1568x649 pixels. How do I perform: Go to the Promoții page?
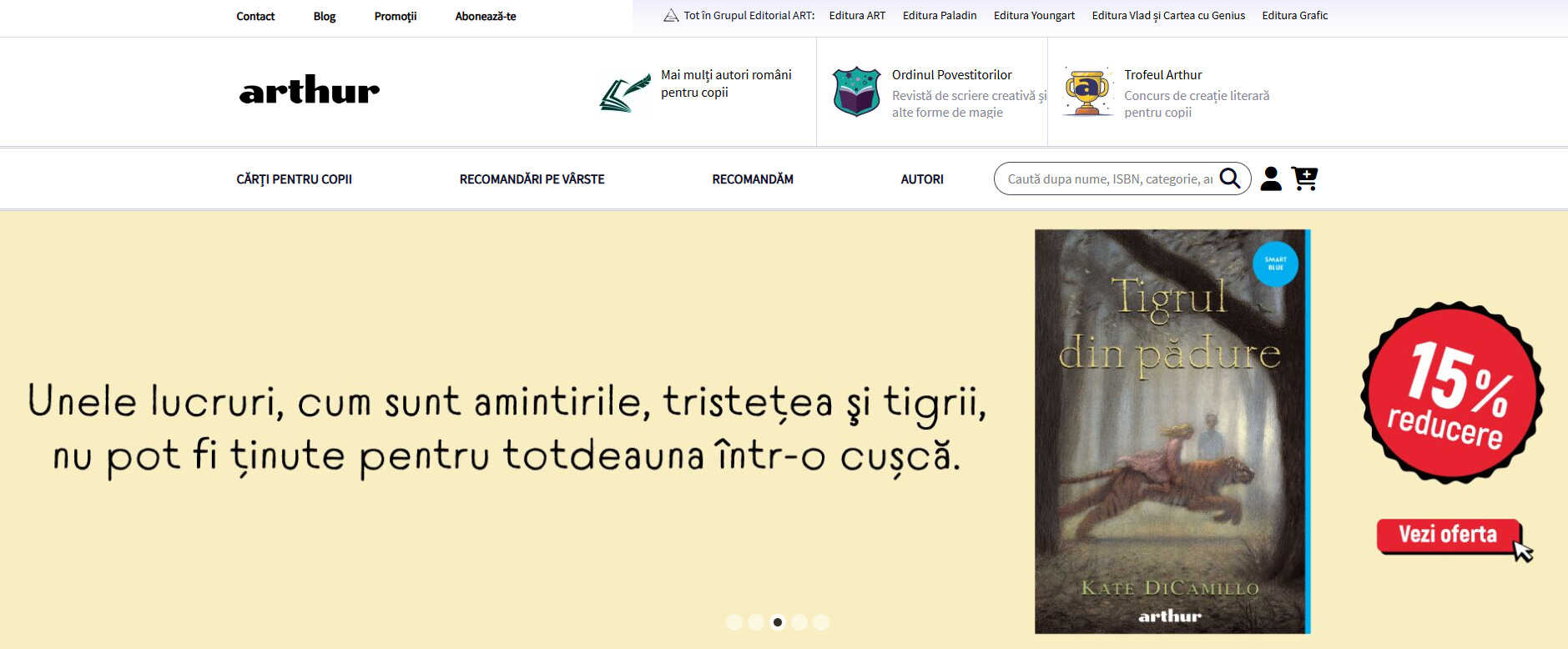click(395, 17)
